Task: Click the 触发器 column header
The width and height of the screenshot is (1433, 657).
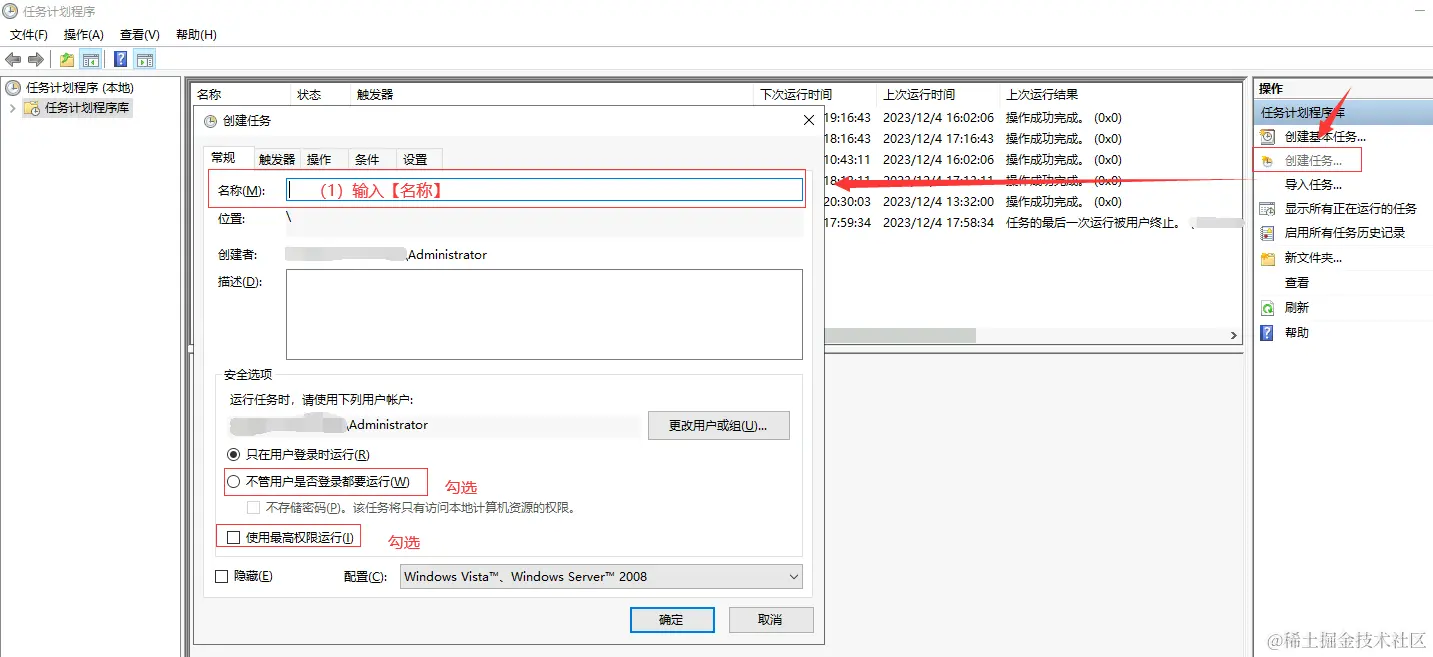Action: tap(375, 95)
